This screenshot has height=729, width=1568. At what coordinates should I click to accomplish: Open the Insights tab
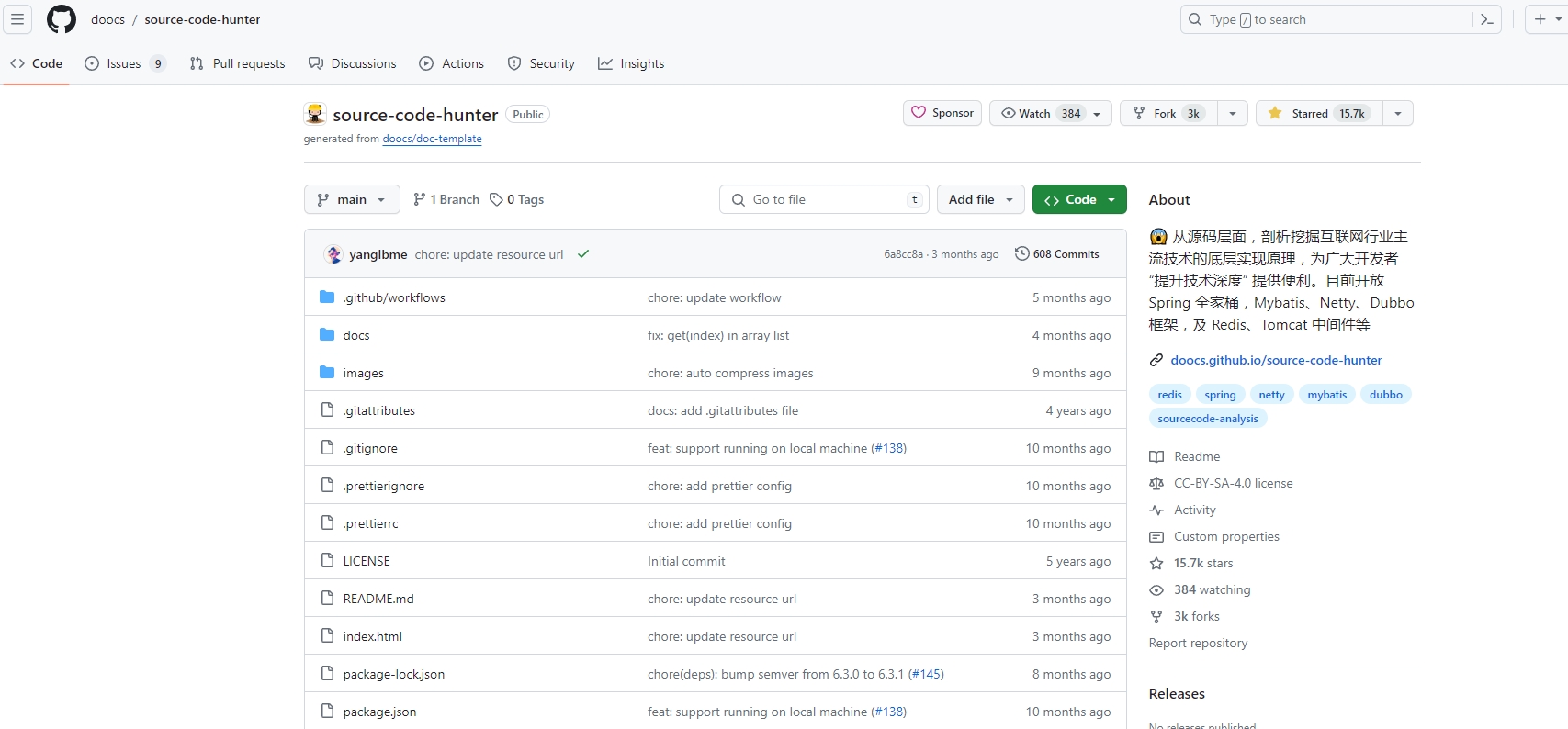click(x=631, y=63)
